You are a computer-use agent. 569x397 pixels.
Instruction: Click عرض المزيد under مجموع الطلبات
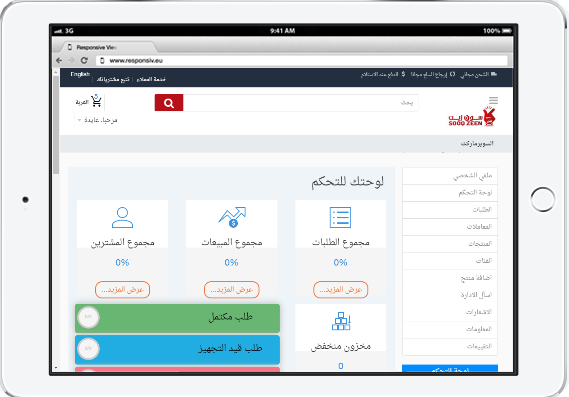(340, 290)
